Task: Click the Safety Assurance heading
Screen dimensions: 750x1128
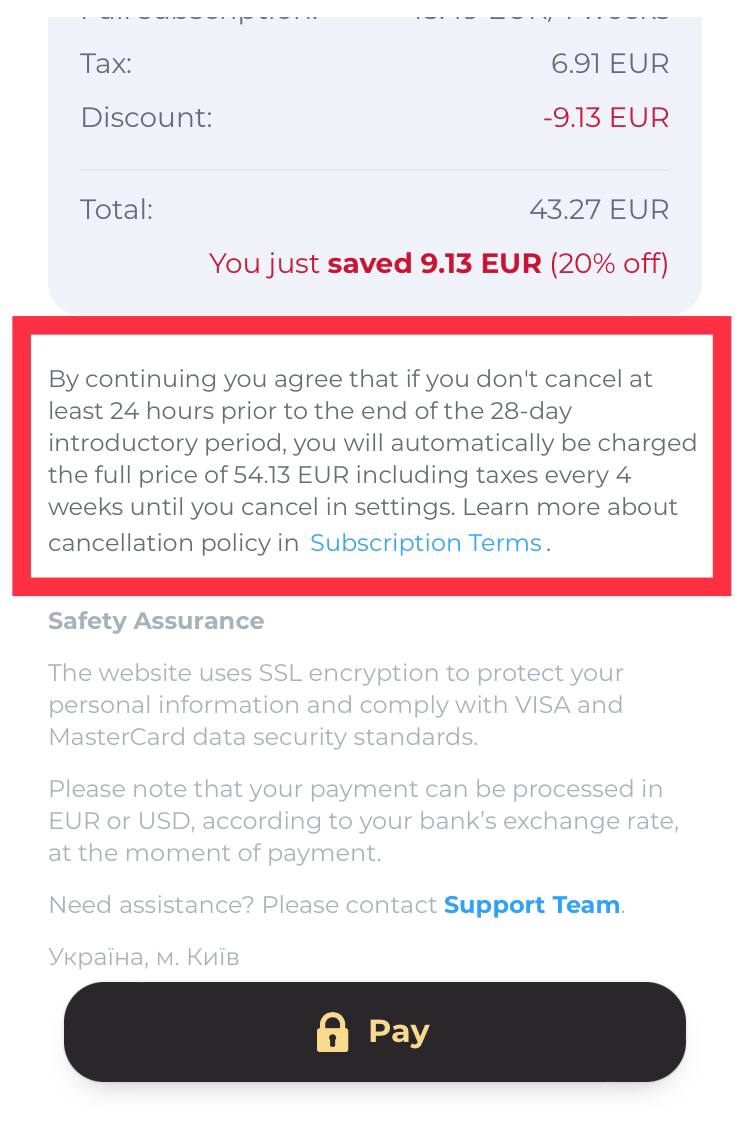Action: click(156, 621)
